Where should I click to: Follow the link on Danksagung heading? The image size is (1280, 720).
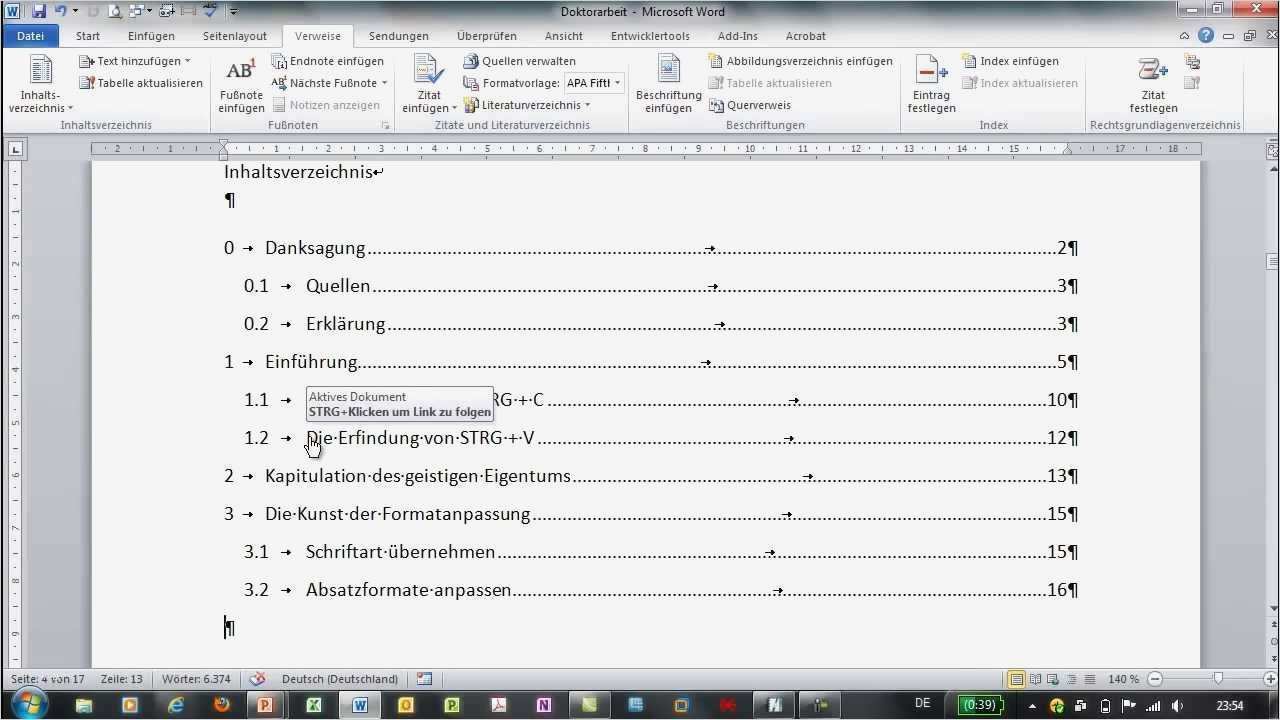tap(315, 247)
